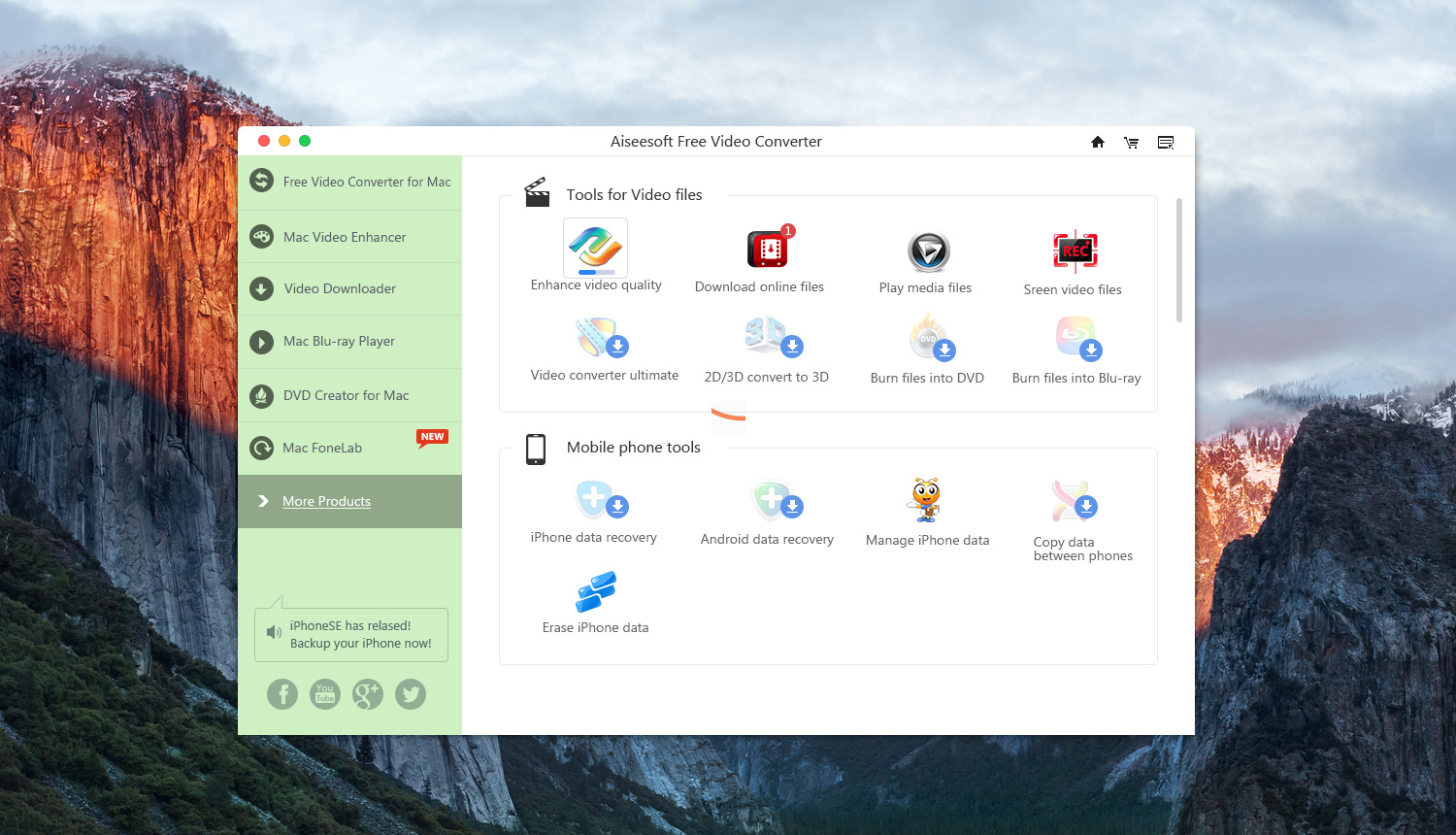This screenshot has height=835, width=1456.
Task: Click Burn files into DVD text
Action: click(927, 378)
